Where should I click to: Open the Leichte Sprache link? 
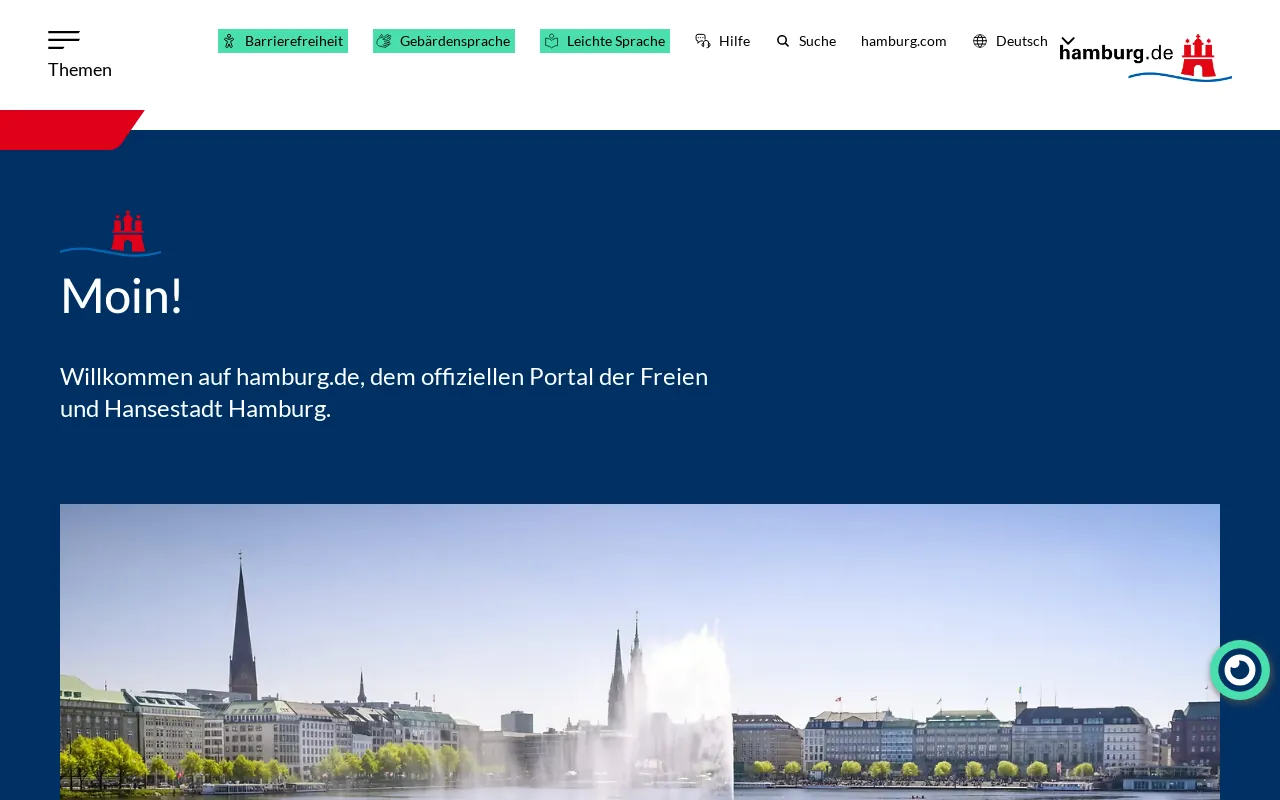point(605,41)
